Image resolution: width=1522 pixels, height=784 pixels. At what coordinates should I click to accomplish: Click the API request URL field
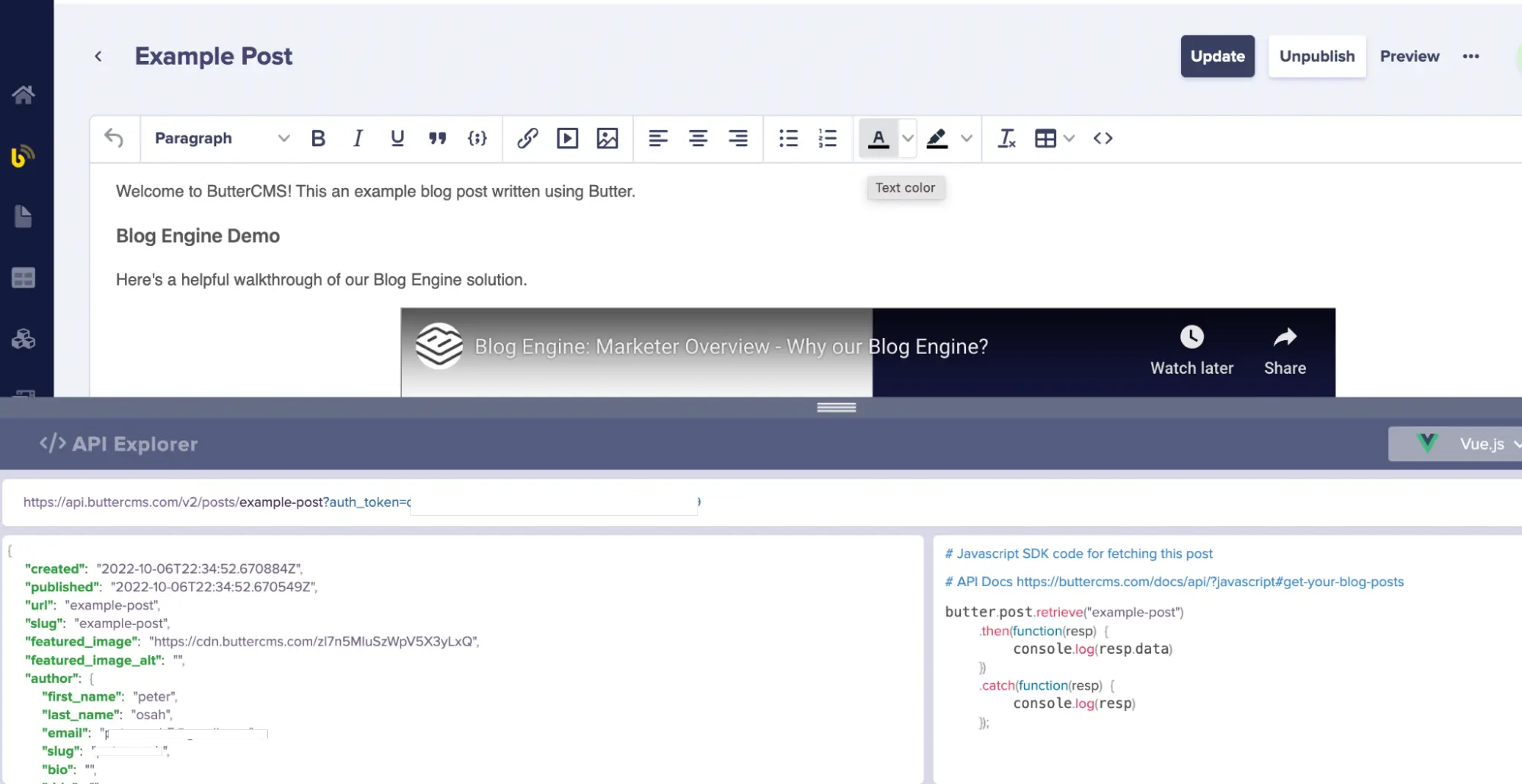tap(761, 502)
